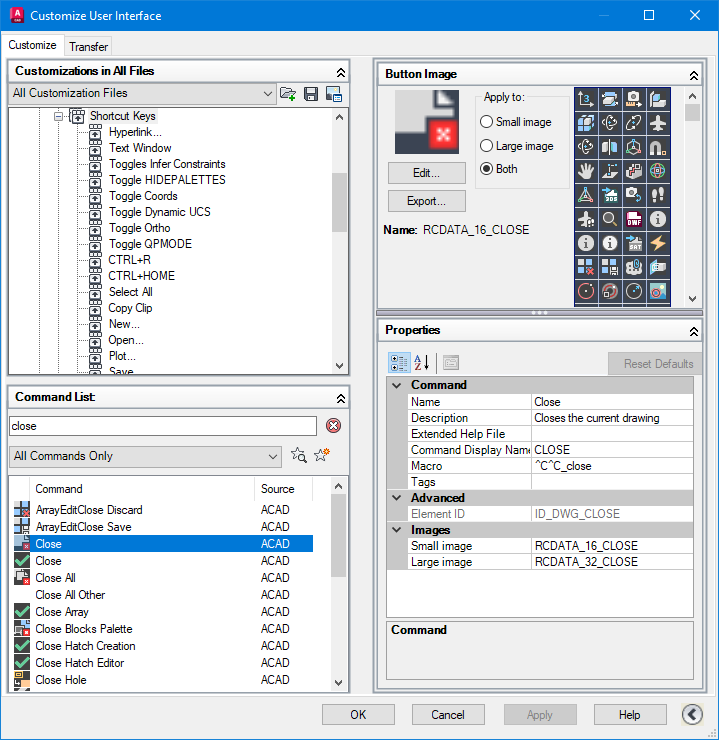The height and width of the screenshot is (740, 719).
Task: Choose the SAT import icon
Action: click(634, 243)
